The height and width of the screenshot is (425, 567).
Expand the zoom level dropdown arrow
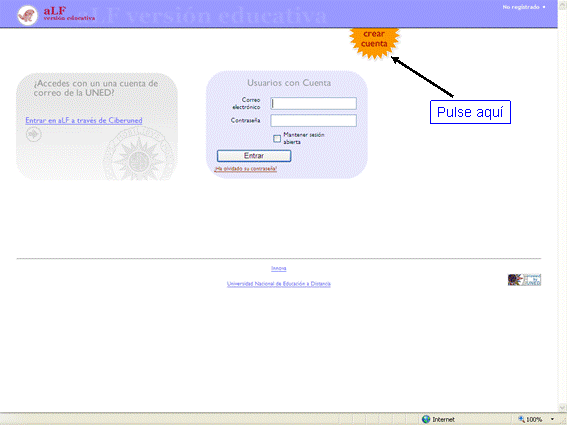[553, 419]
